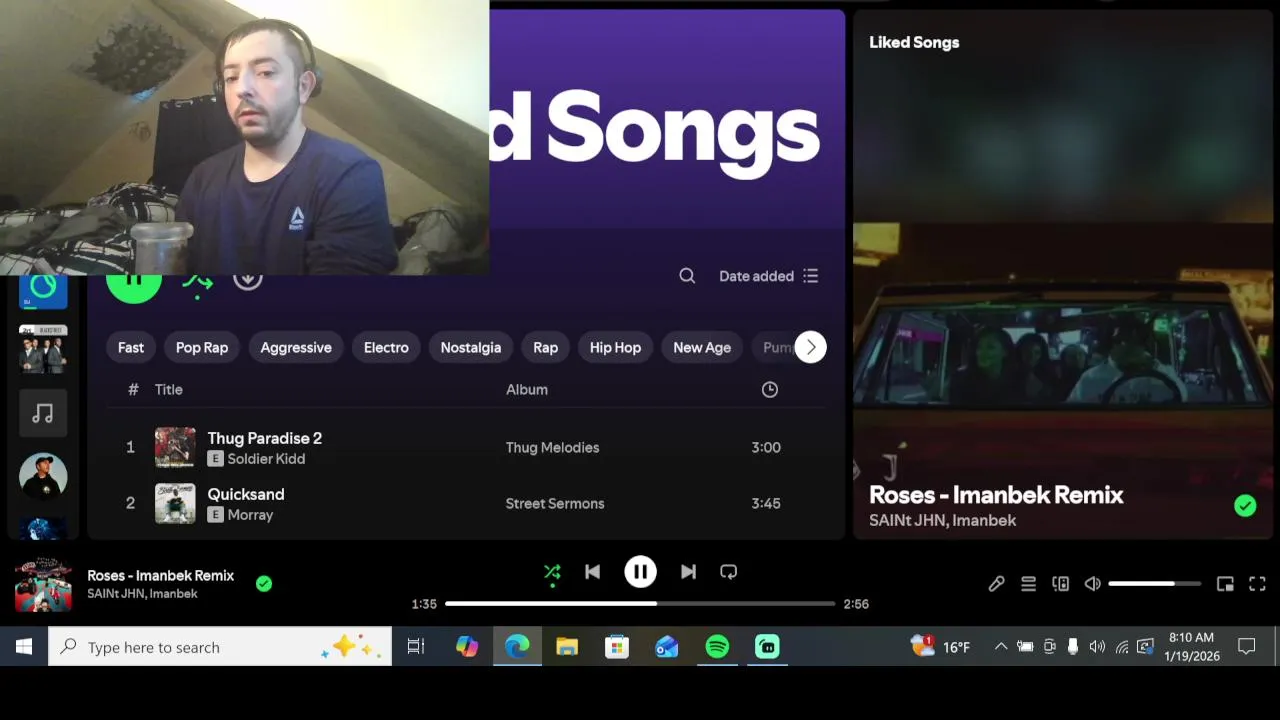Filter songs by New Age tag
The image size is (1280, 720).
pos(702,348)
